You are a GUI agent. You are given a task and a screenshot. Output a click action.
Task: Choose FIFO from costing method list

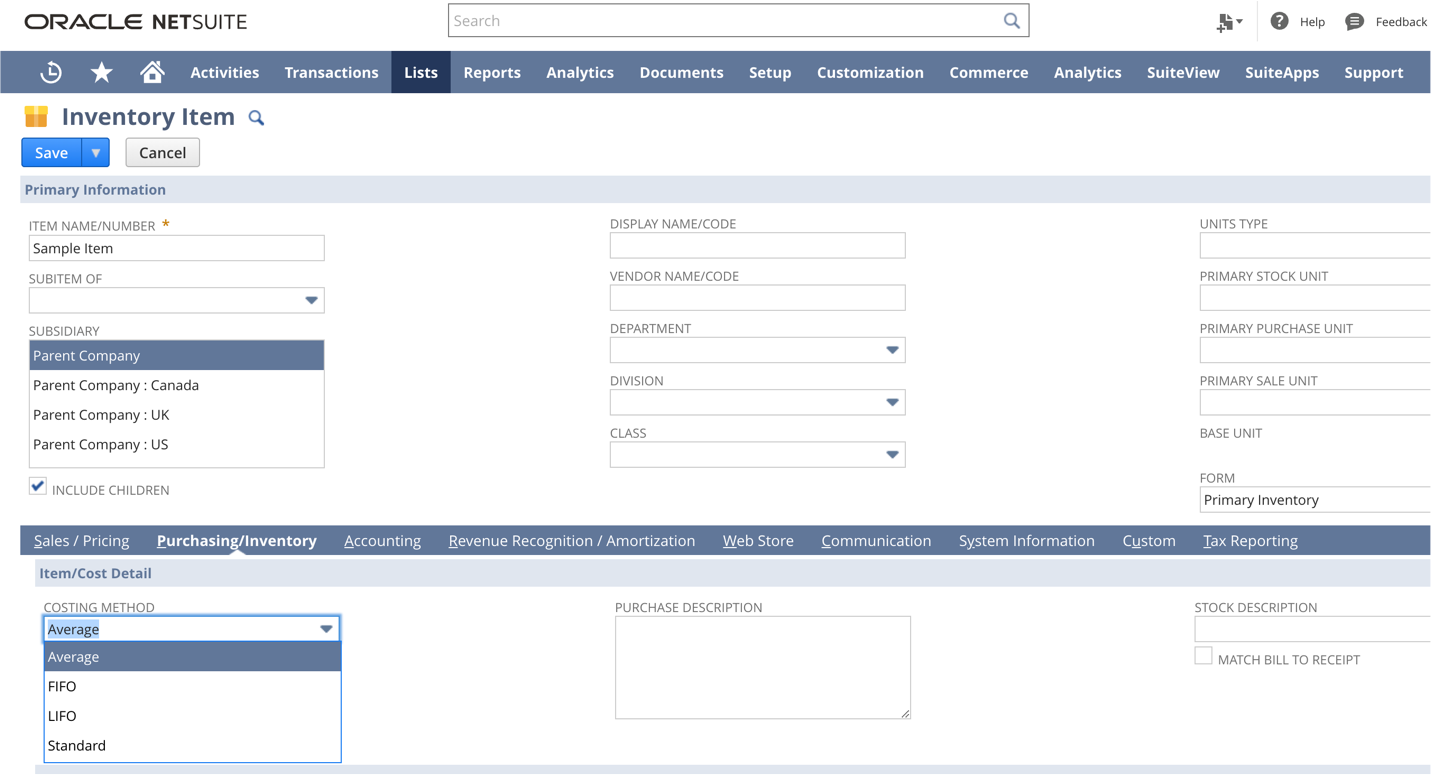tap(62, 686)
